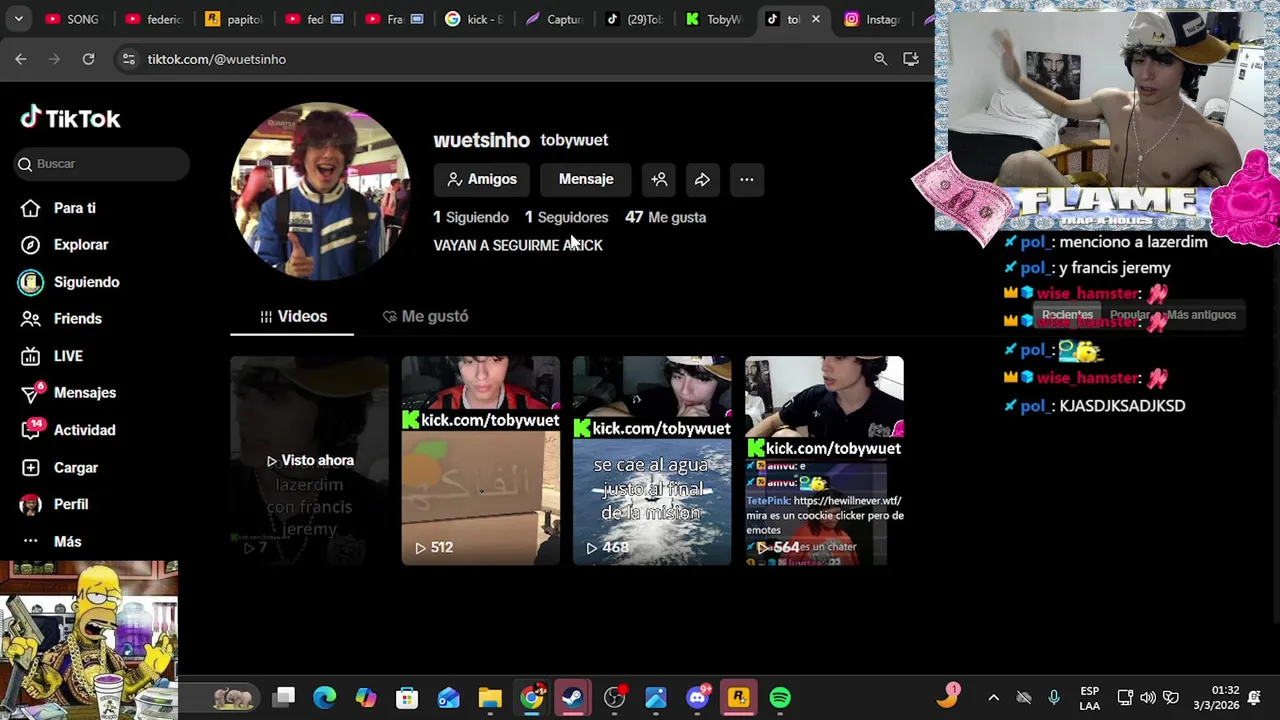Open the tab search dropdown arrow

(x=18, y=19)
